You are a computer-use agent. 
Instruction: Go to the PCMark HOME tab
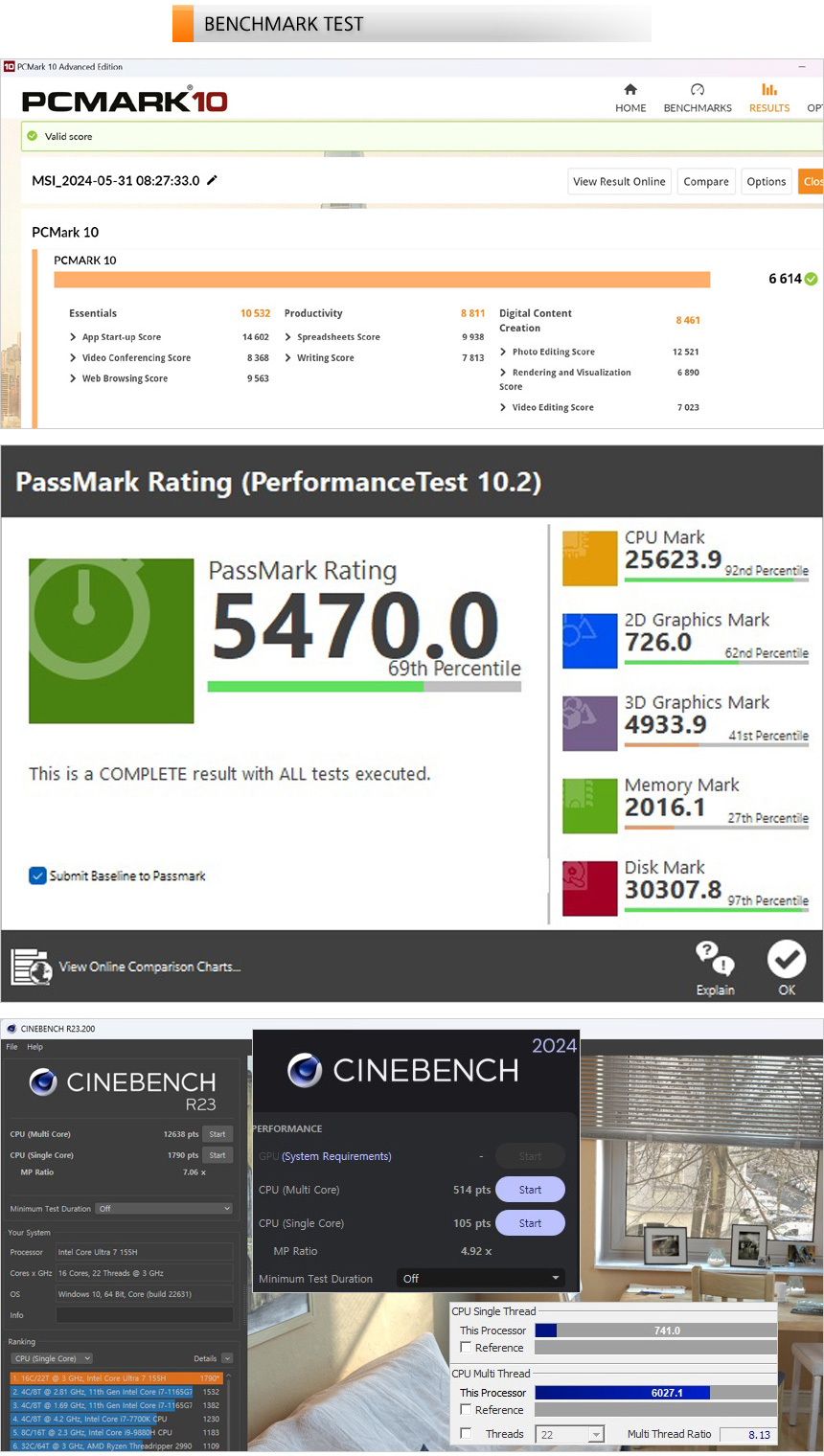coord(630,99)
